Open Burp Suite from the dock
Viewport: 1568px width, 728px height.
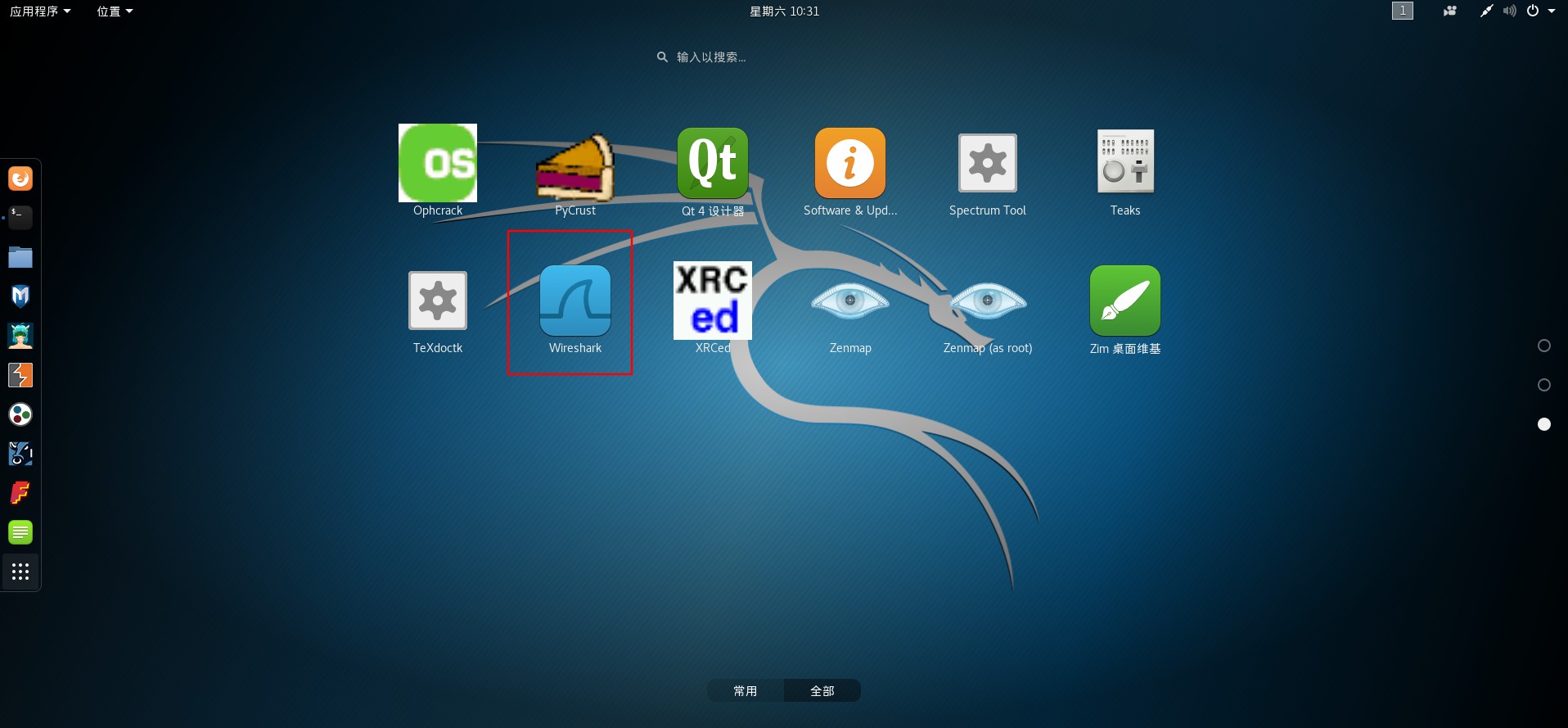click(20, 375)
